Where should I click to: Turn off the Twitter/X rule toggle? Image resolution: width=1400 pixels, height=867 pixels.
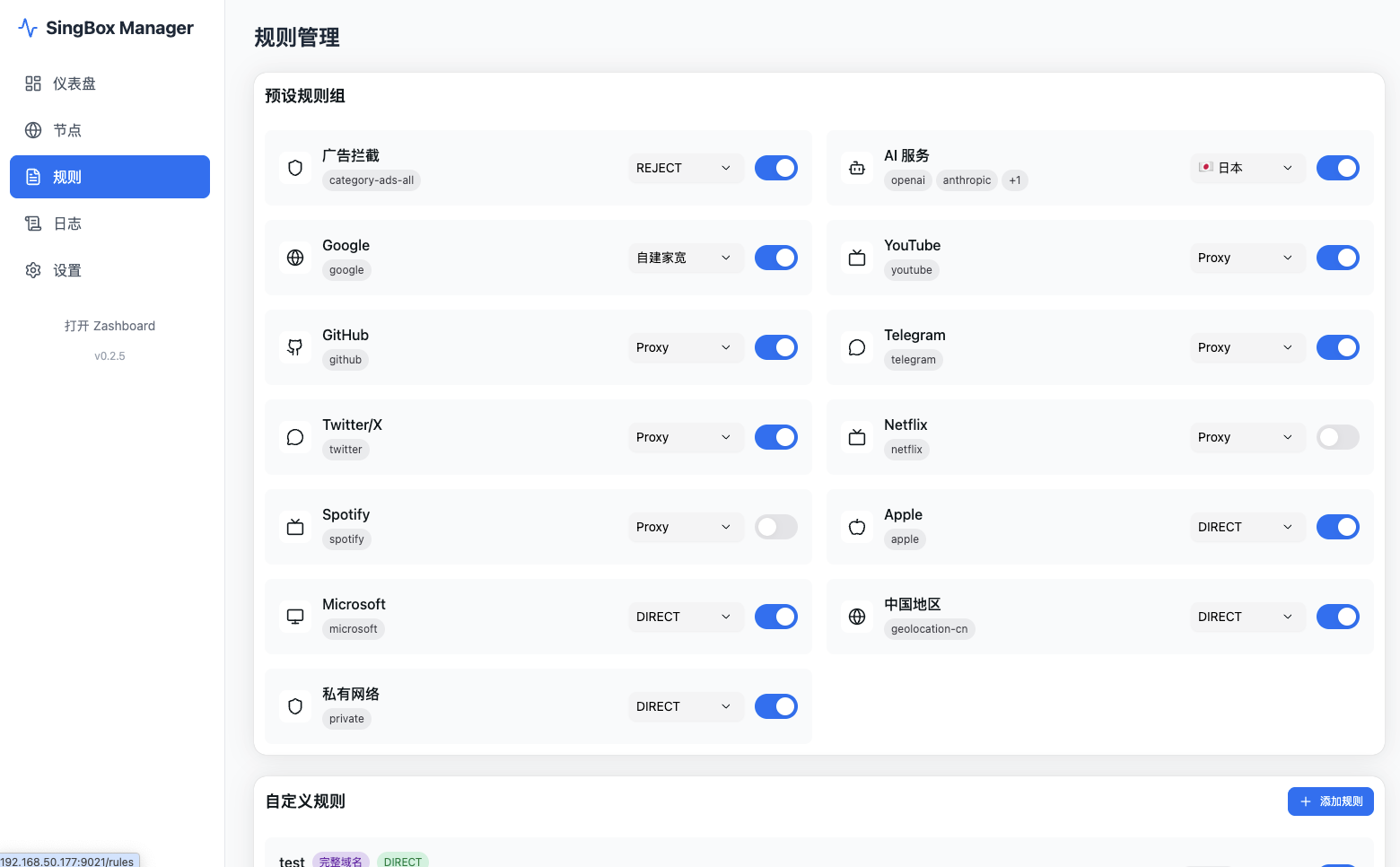click(x=776, y=437)
